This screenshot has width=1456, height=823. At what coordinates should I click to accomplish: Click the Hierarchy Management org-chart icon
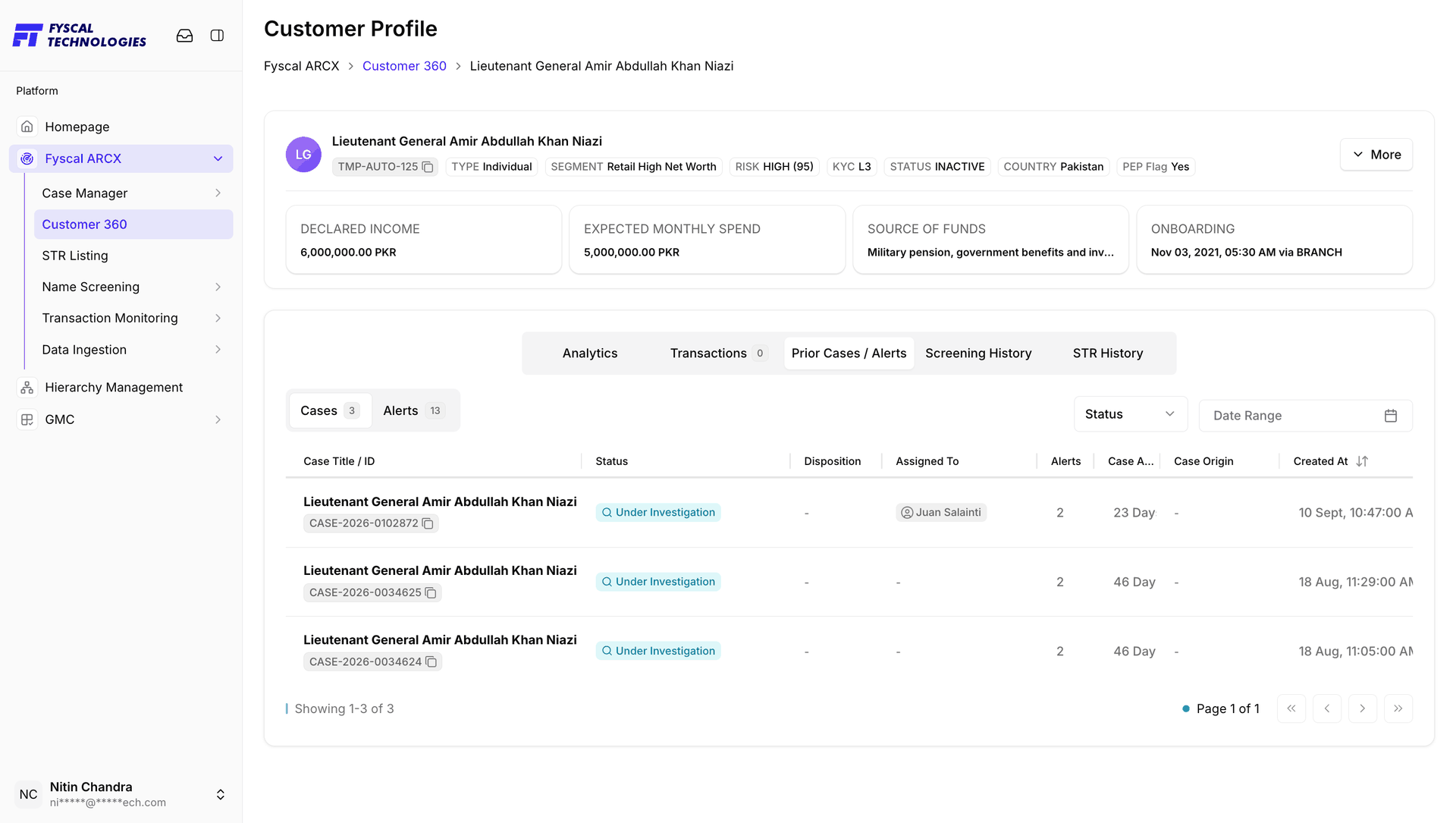pyautogui.click(x=27, y=388)
